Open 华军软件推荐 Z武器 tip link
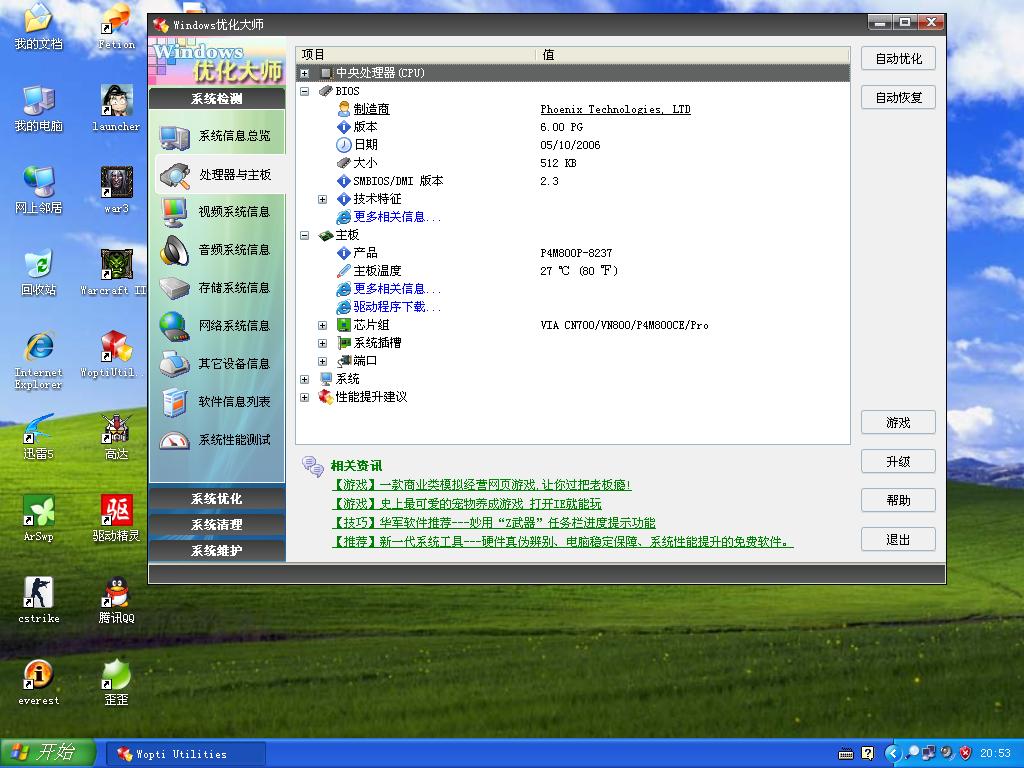Viewport: 1024px width, 768px height. pyautogui.click(x=493, y=522)
